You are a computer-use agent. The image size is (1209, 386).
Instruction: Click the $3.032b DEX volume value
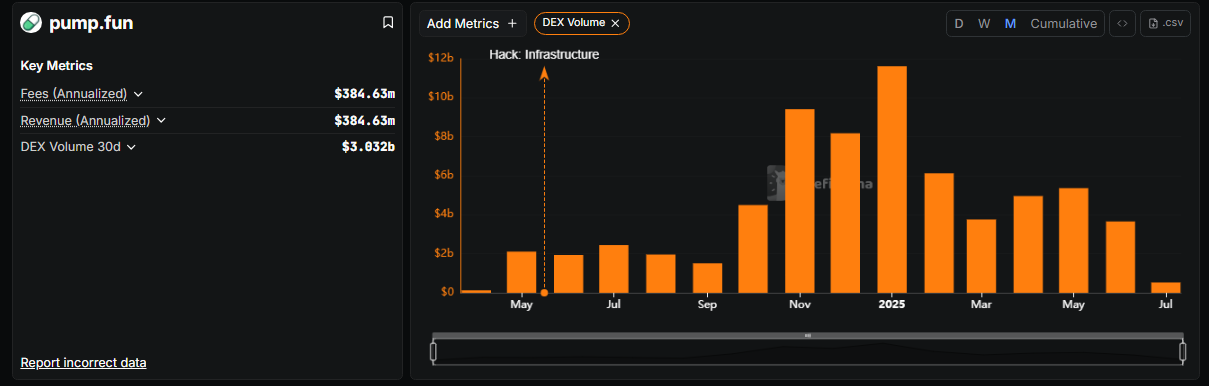[x=369, y=147]
